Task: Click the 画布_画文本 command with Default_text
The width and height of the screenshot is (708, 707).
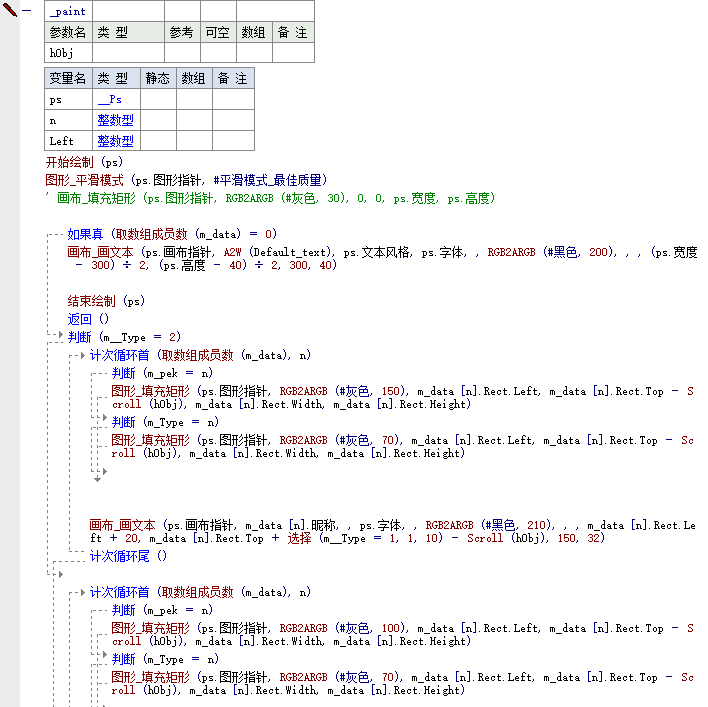Action: click(100, 252)
